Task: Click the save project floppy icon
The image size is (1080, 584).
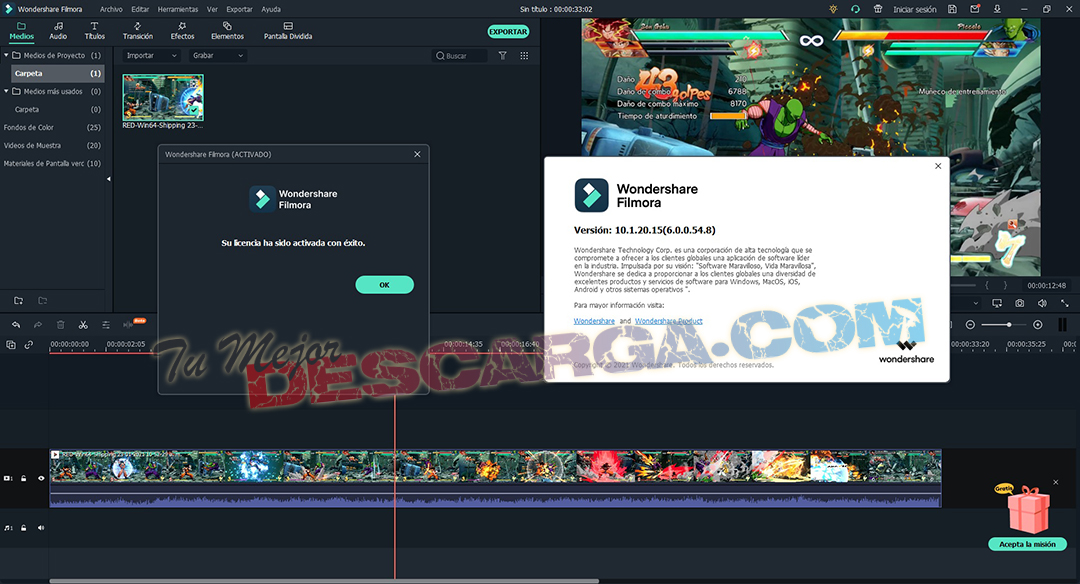Action: [x=952, y=9]
